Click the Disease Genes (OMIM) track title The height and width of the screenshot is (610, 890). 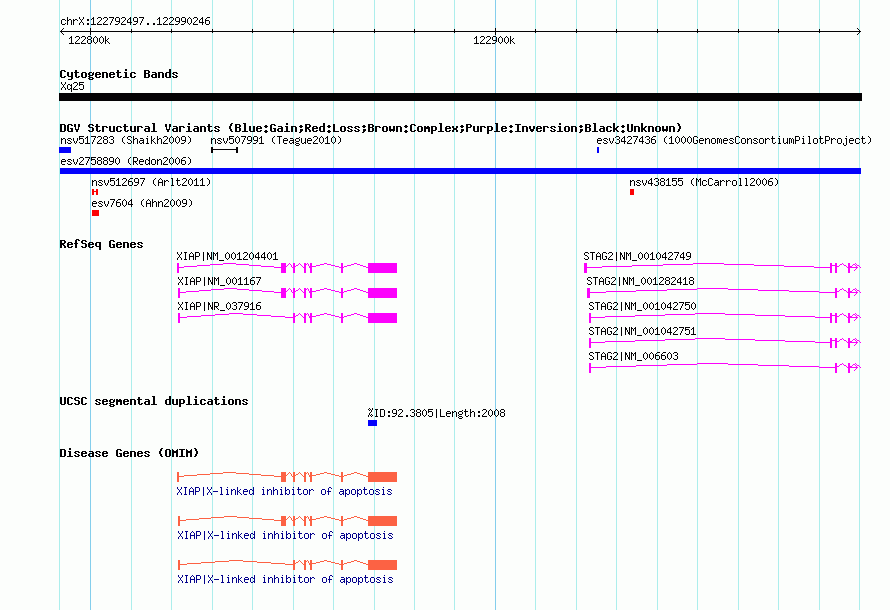(129, 453)
